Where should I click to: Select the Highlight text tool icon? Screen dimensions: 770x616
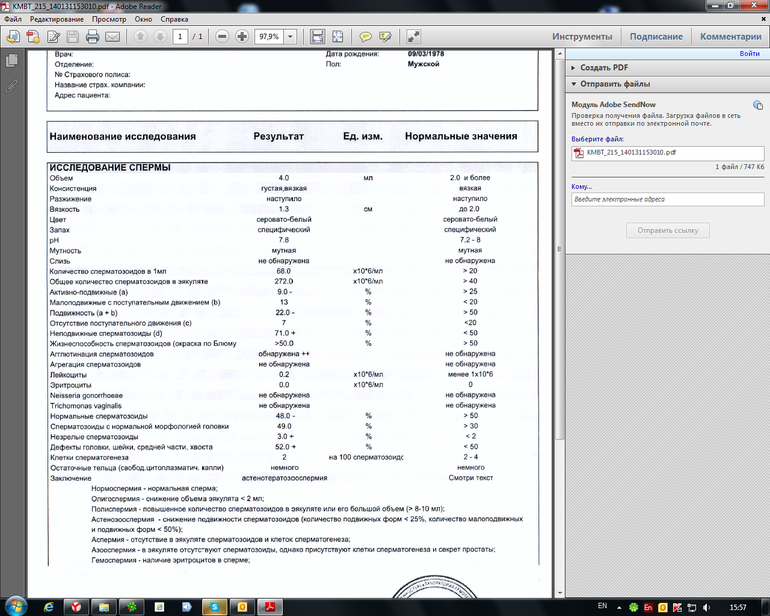click(385, 37)
